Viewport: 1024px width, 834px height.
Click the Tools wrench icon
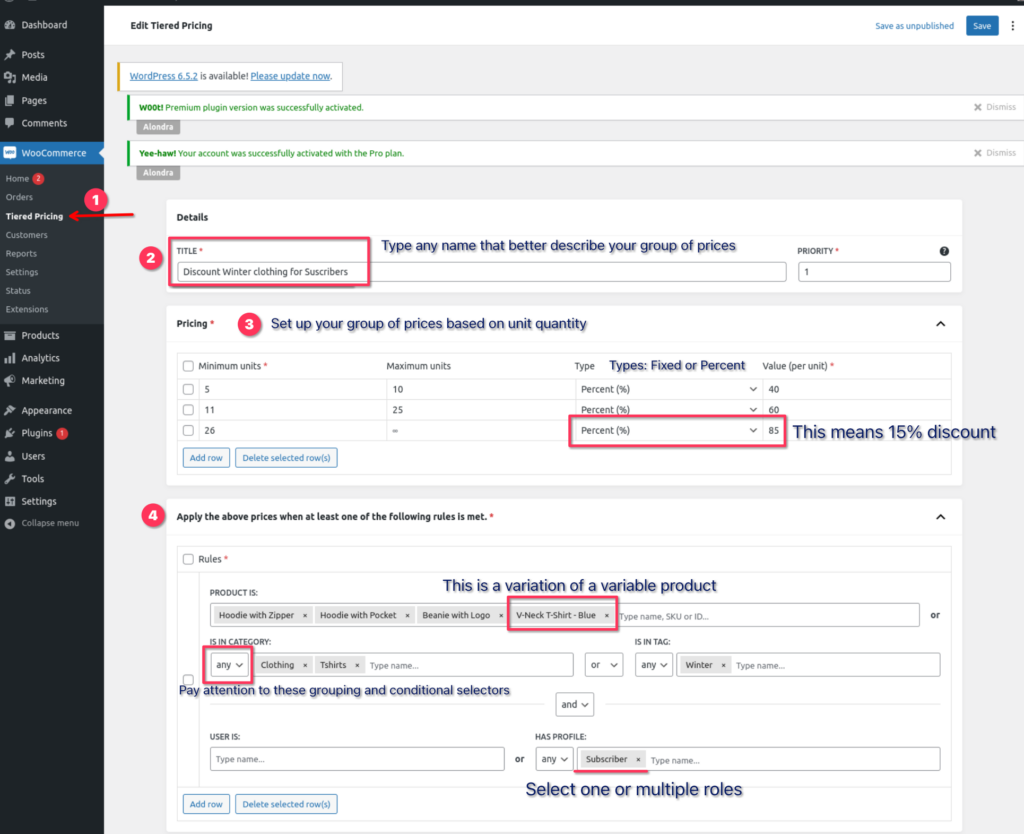click(10, 479)
